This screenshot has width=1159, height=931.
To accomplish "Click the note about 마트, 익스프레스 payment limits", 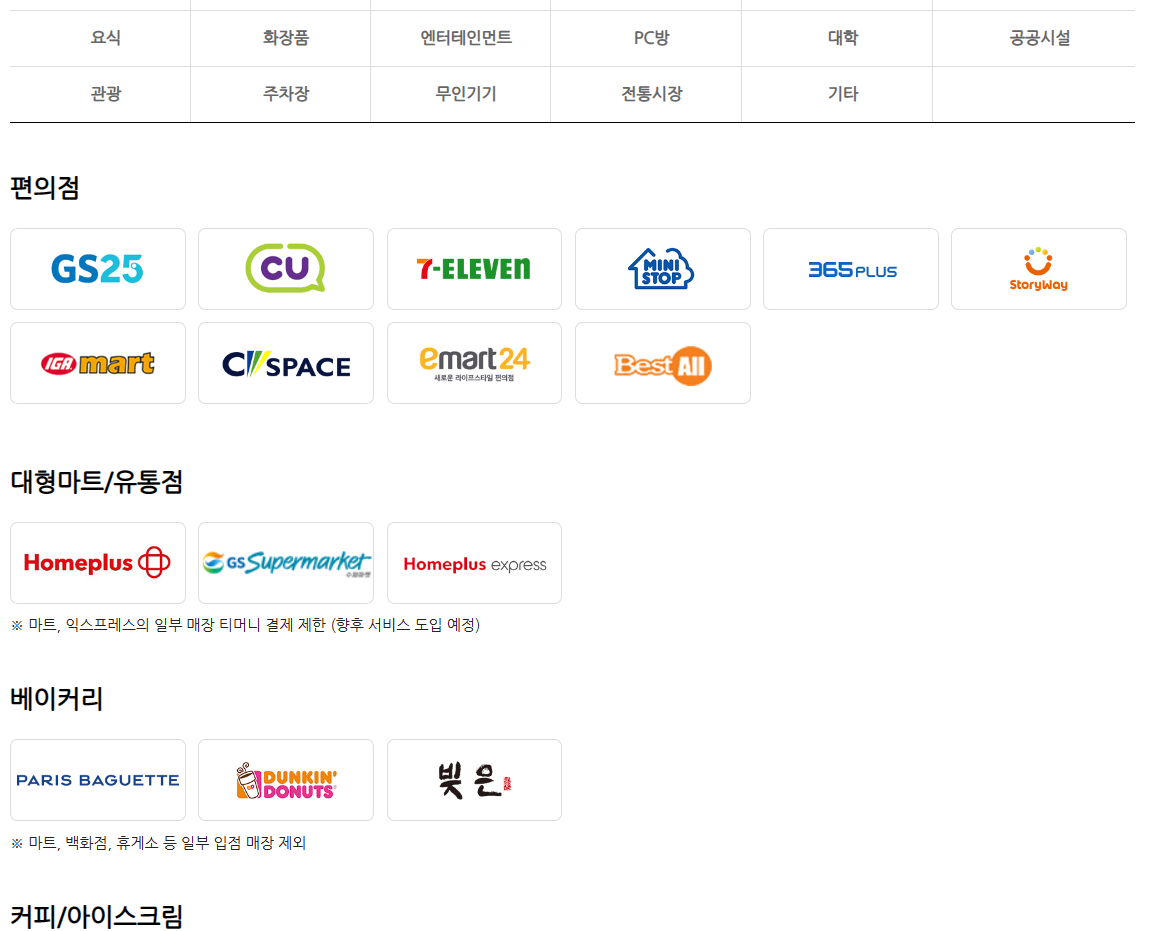I will pos(245,625).
